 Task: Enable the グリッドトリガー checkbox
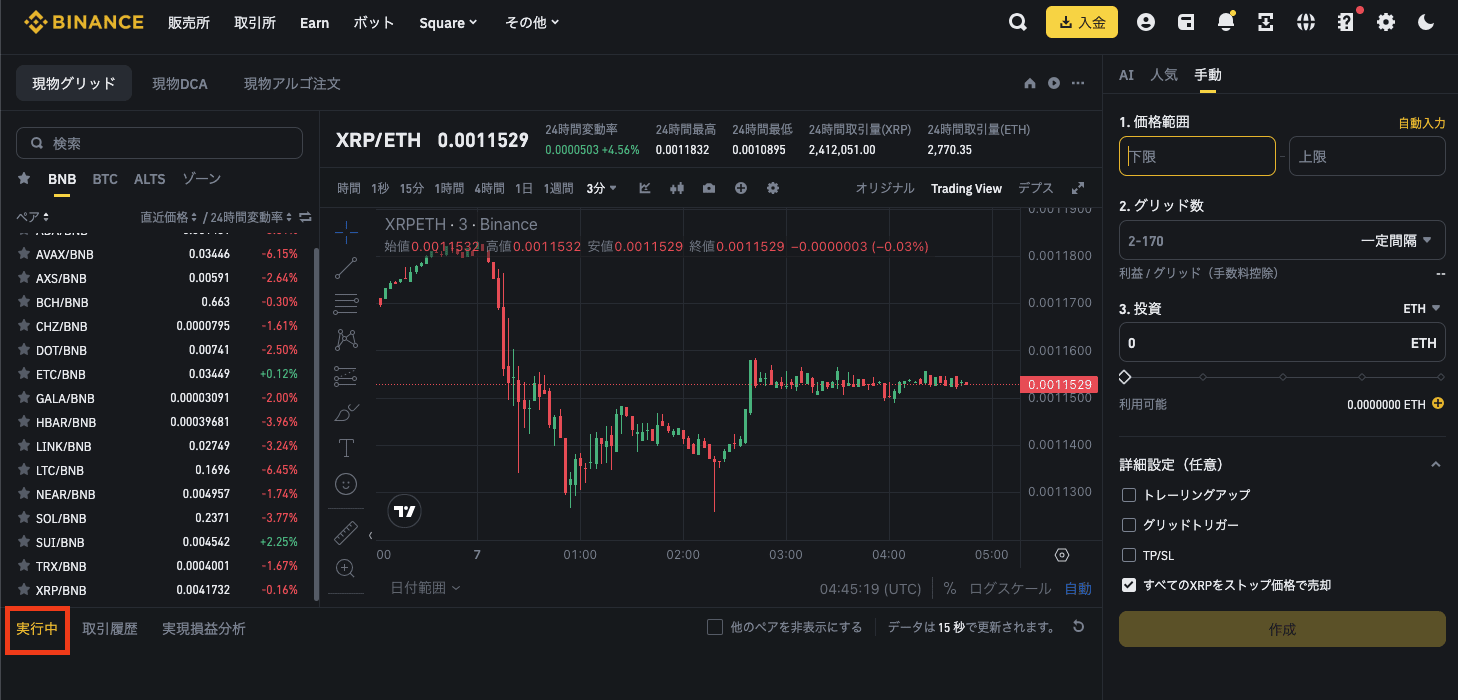click(x=1129, y=525)
